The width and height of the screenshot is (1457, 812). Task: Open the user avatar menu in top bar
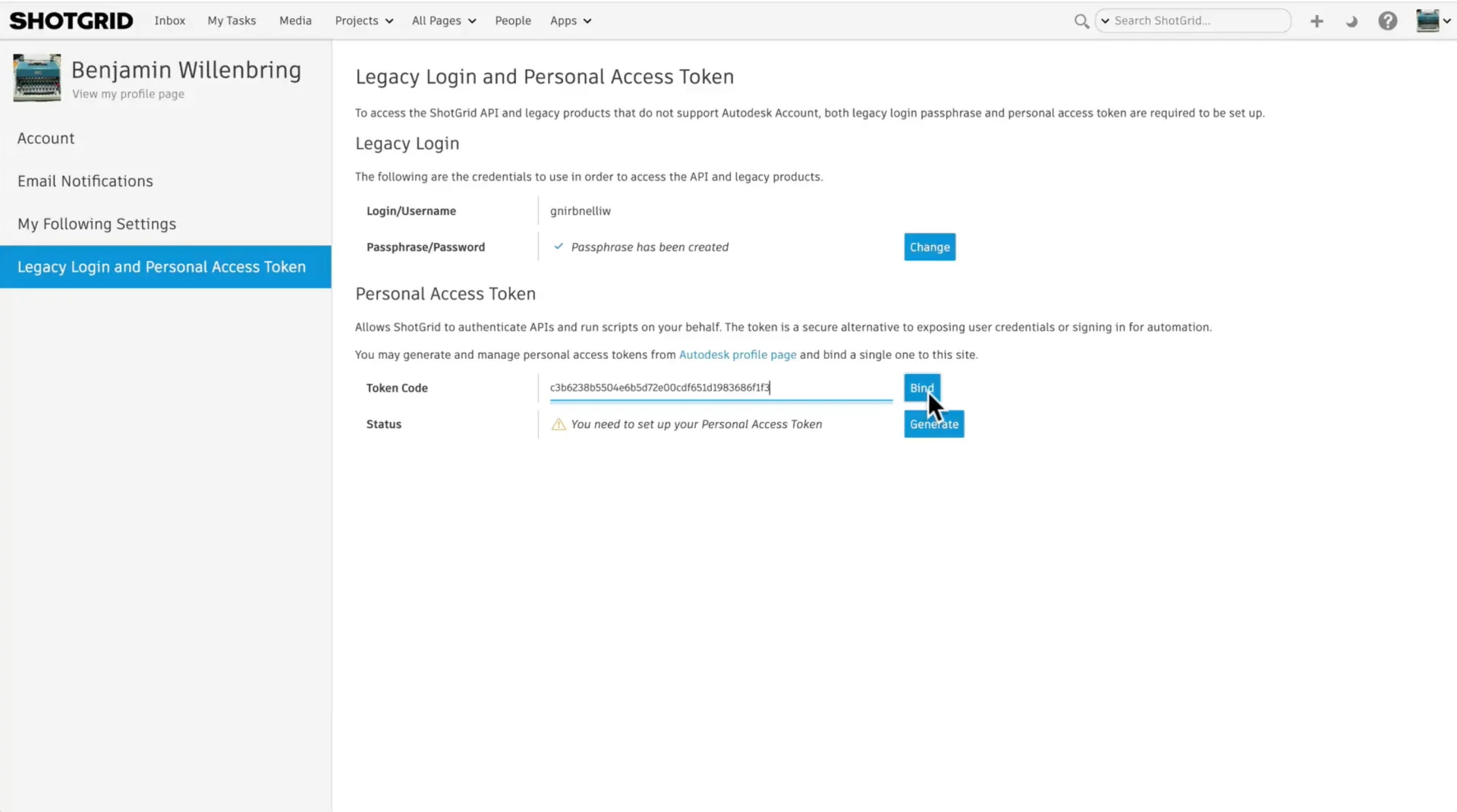click(x=1432, y=21)
